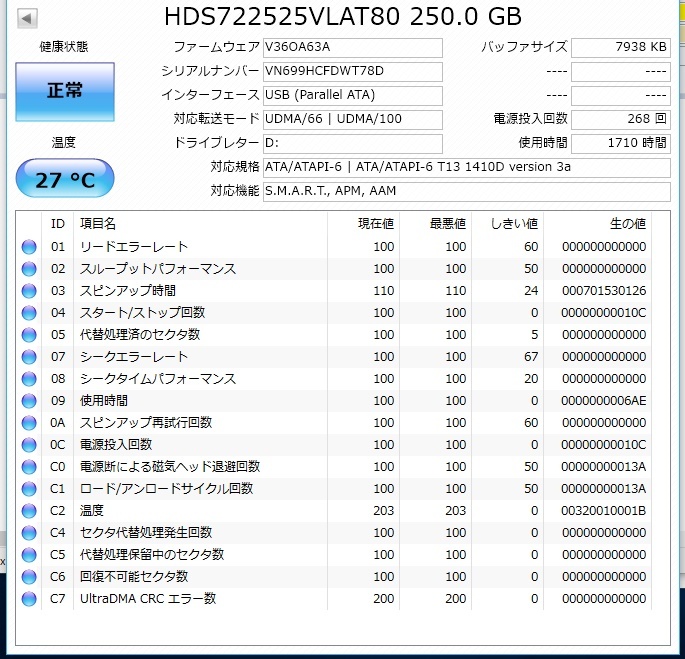The image size is (685, 659).
Task: Click the buffer size field 7938 KB
Action: [621, 47]
